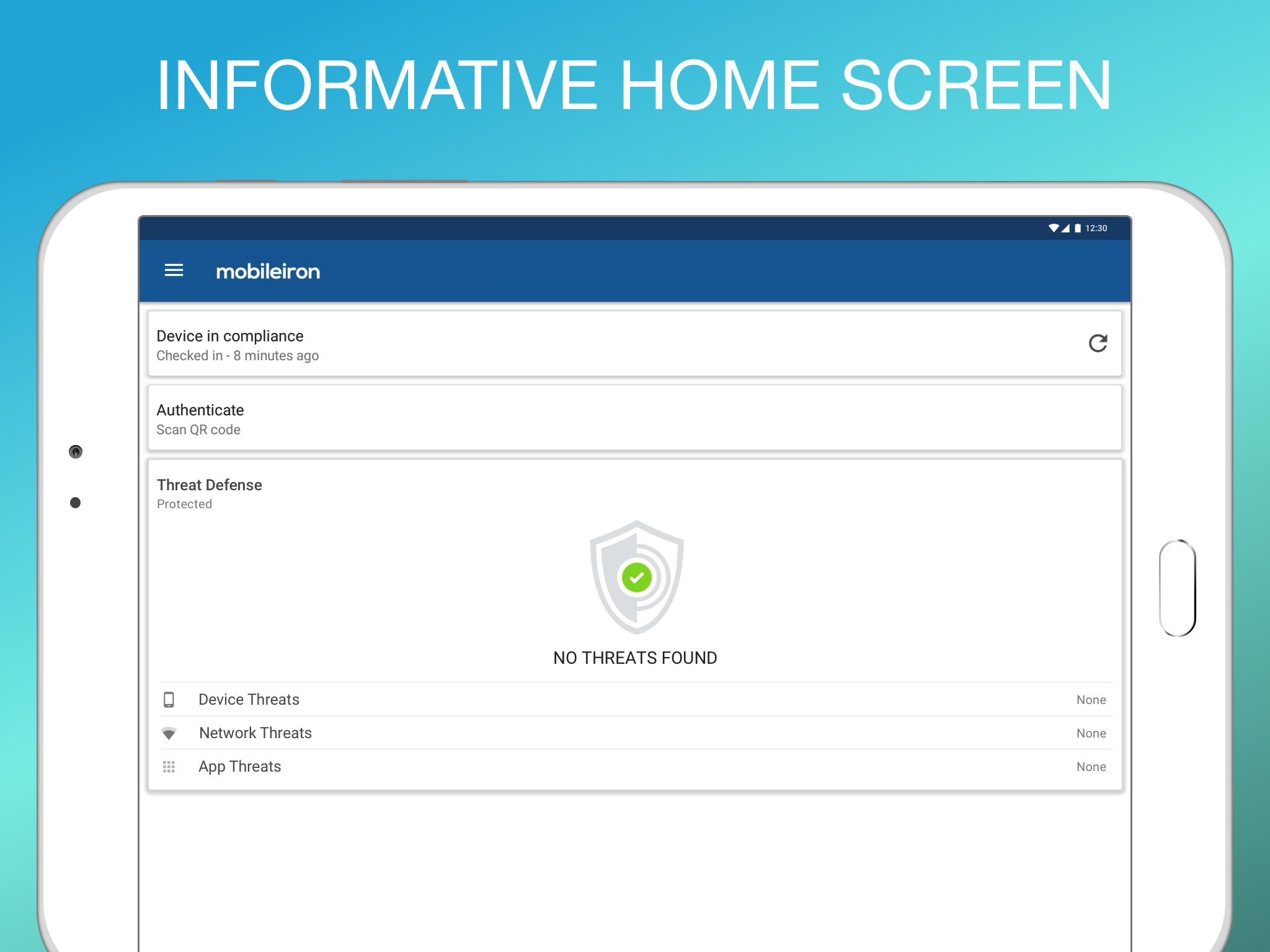Tap the Device Threats phone icon
1270x952 pixels.
click(169, 700)
